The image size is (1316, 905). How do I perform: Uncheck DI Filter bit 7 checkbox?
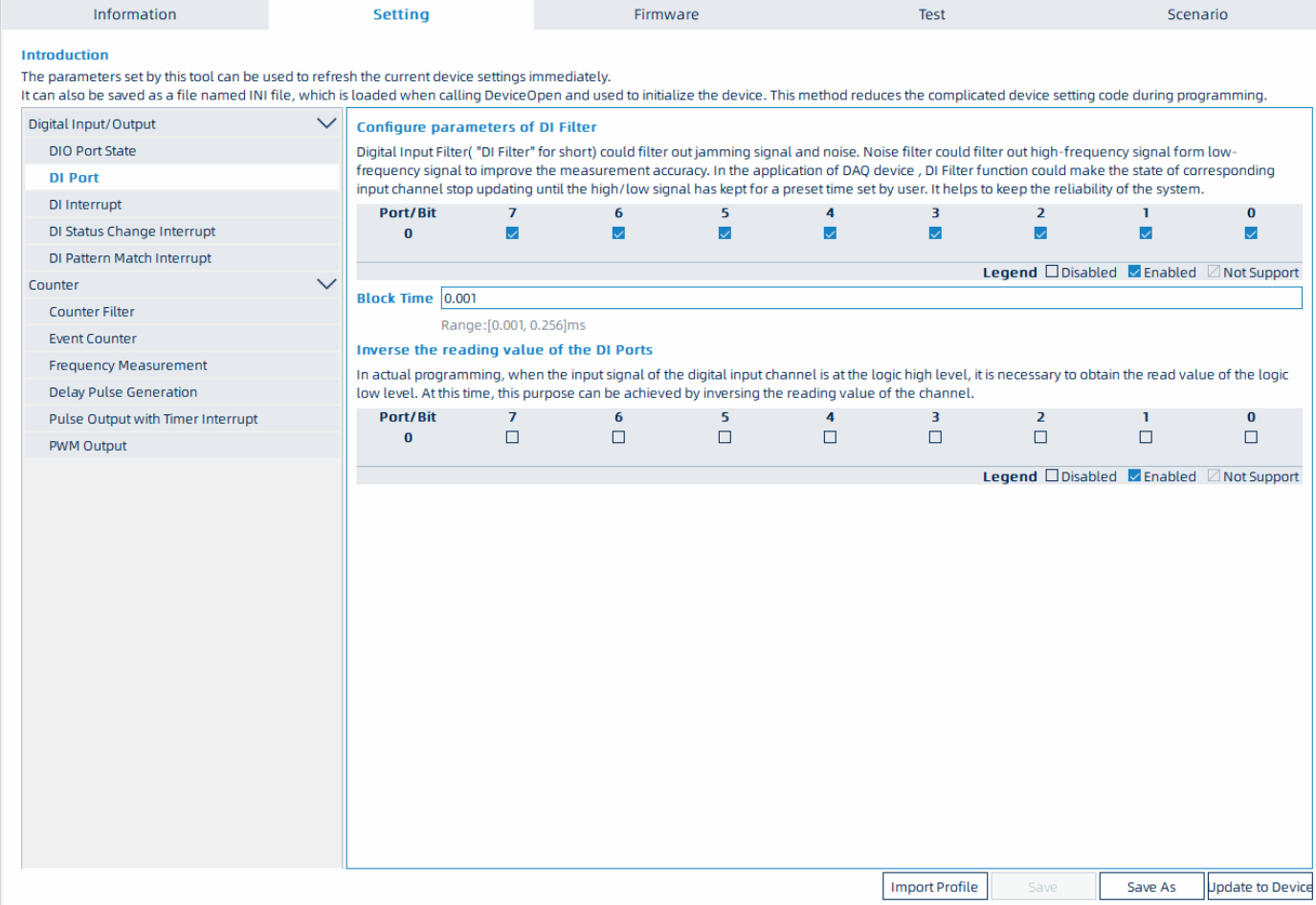click(x=512, y=233)
